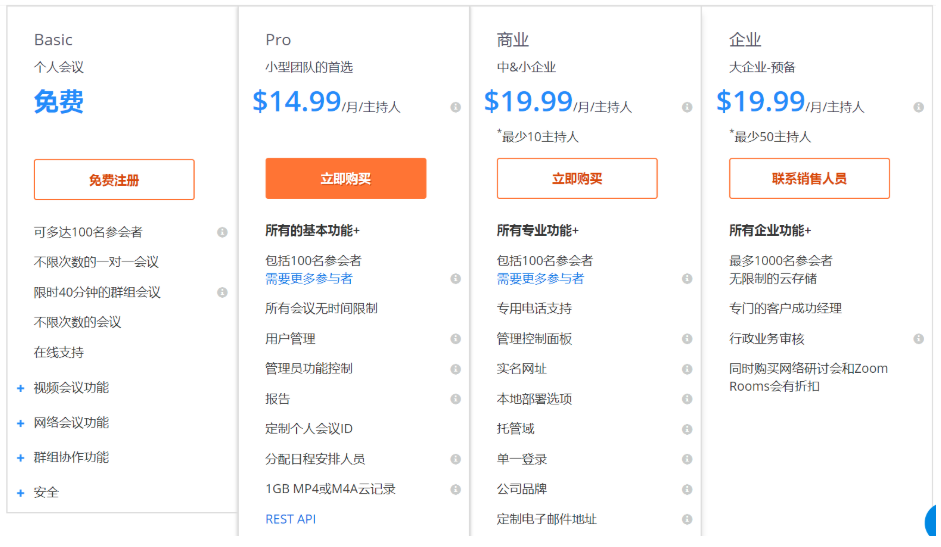Click info icon next to 可多达100名参会者
Image resolution: width=941 pixels, height=547 pixels.
[x=222, y=232]
